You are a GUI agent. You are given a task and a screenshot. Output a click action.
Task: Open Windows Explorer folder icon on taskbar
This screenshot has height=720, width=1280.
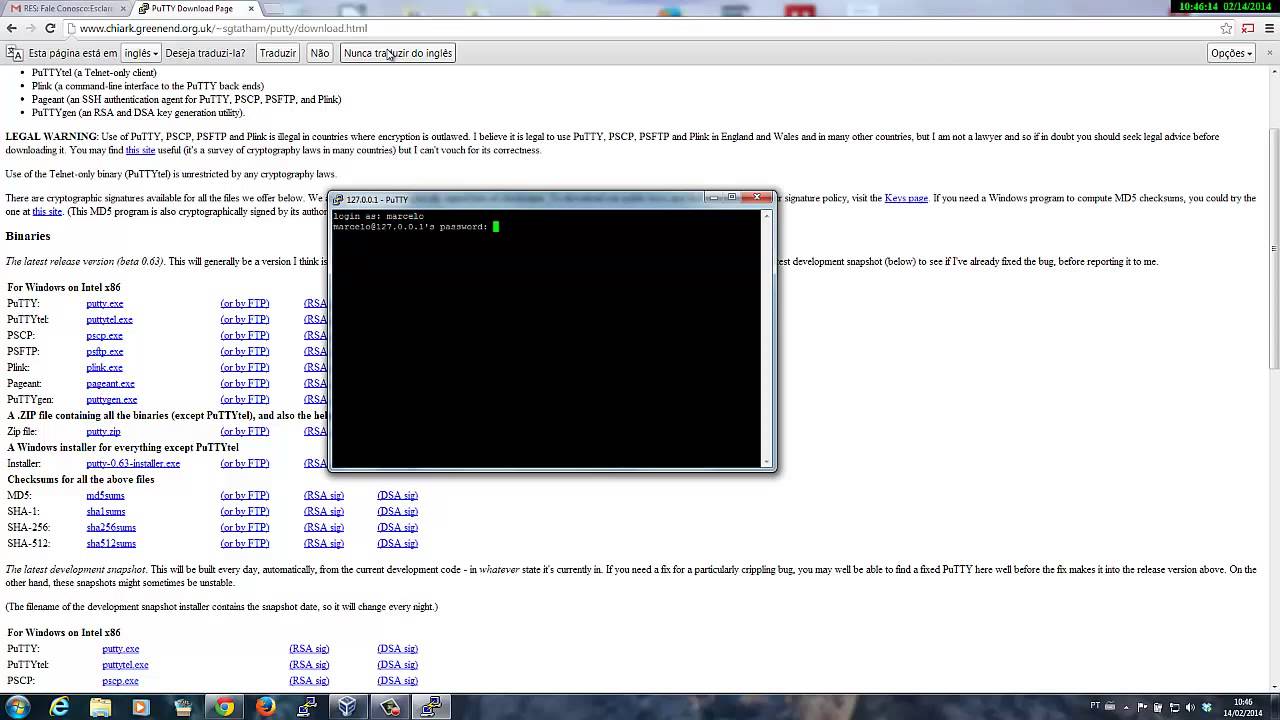pyautogui.click(x=100, y=706)
